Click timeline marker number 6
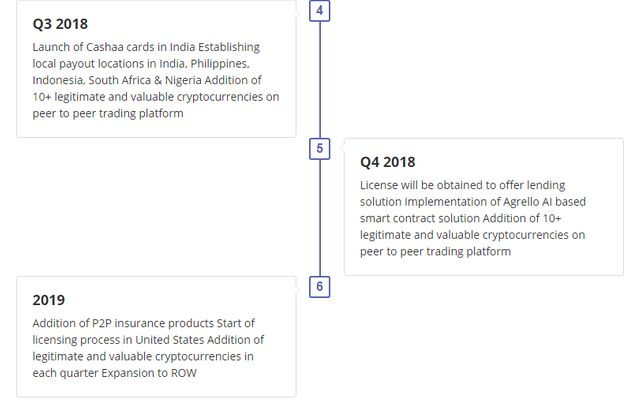Viewport: 640px width, 406px height. (320, 287)
